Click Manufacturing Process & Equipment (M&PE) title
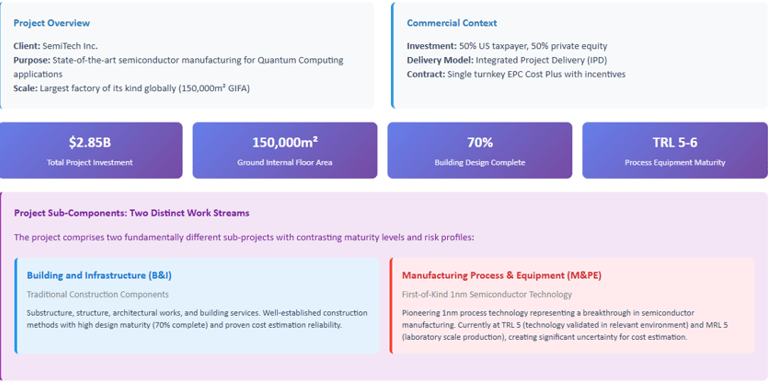This screenshot has width=768, height=384. point(502,275)
